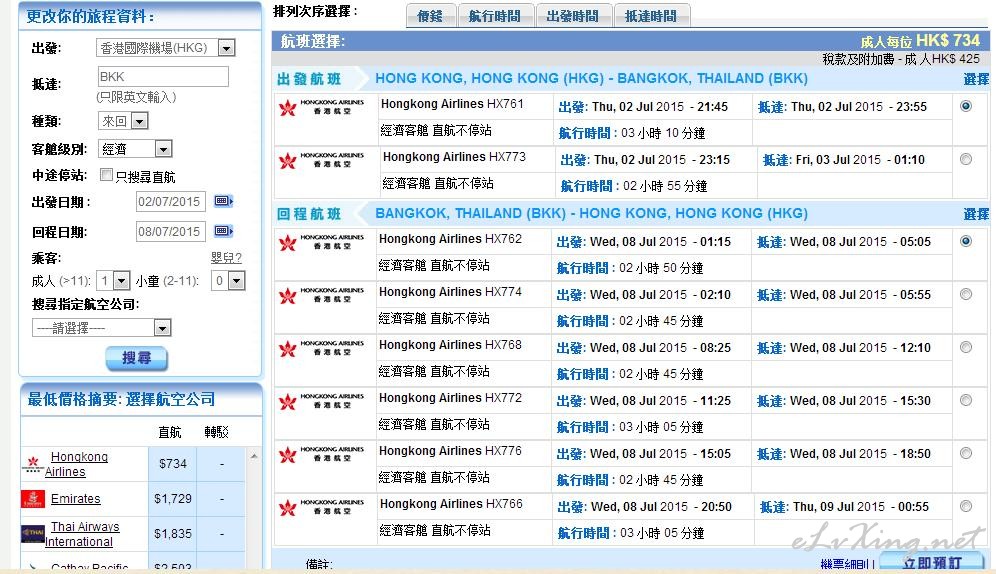Click the Thai Airways logo in price summary
This screenshot has height=574, width=996.
tap(33, 533)
